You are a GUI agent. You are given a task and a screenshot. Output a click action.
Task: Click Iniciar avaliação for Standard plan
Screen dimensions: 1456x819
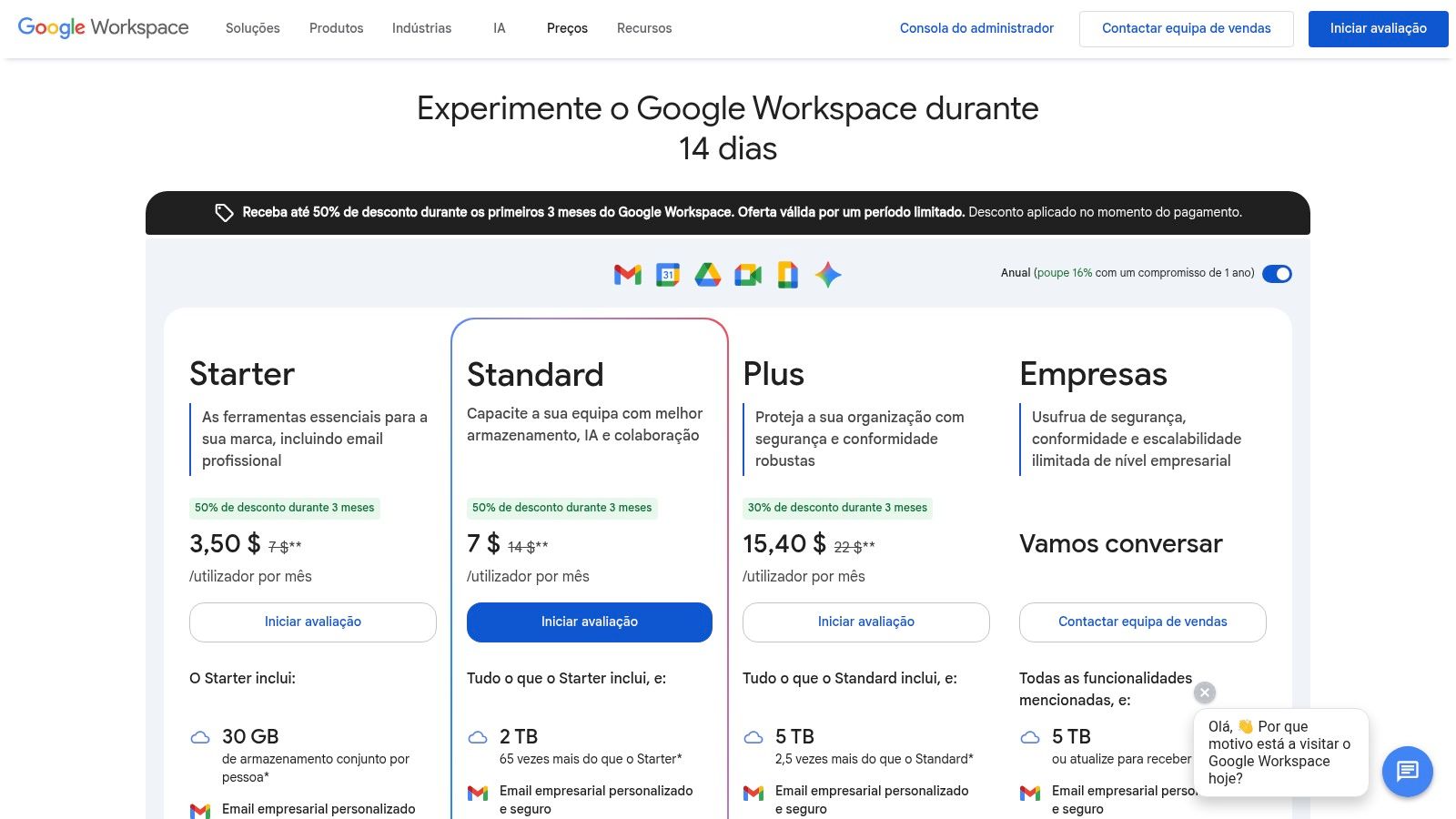(589, 622)
